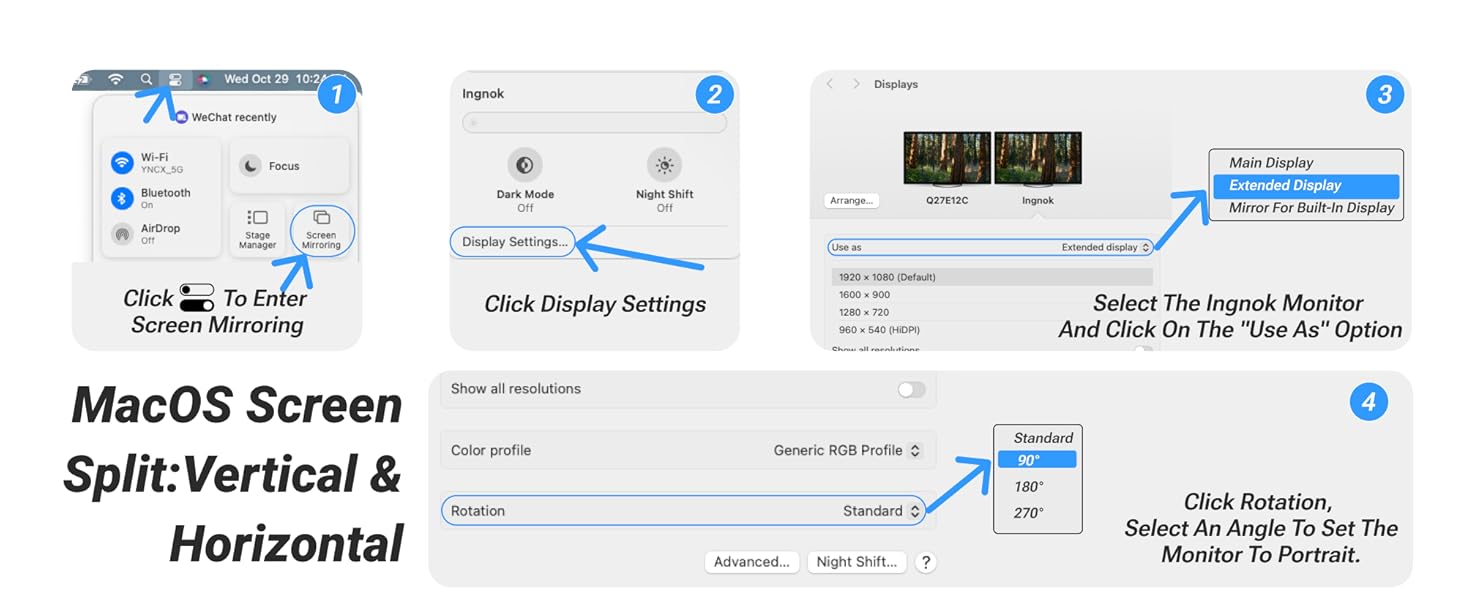Click the Spotlight search magnifier in menu bar

pos(146,79)
